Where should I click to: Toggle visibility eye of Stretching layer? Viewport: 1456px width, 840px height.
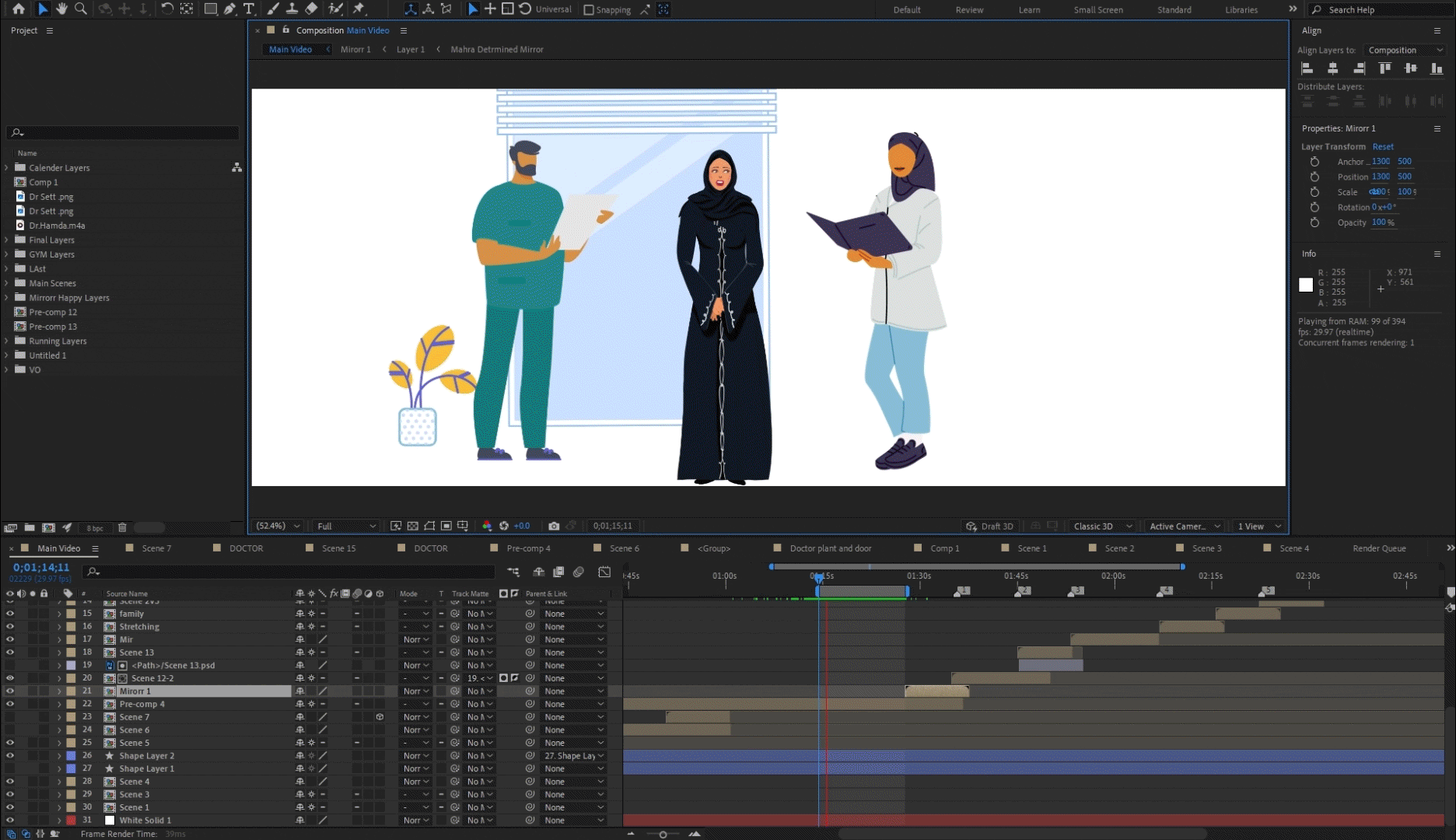[x=10, y=626]
